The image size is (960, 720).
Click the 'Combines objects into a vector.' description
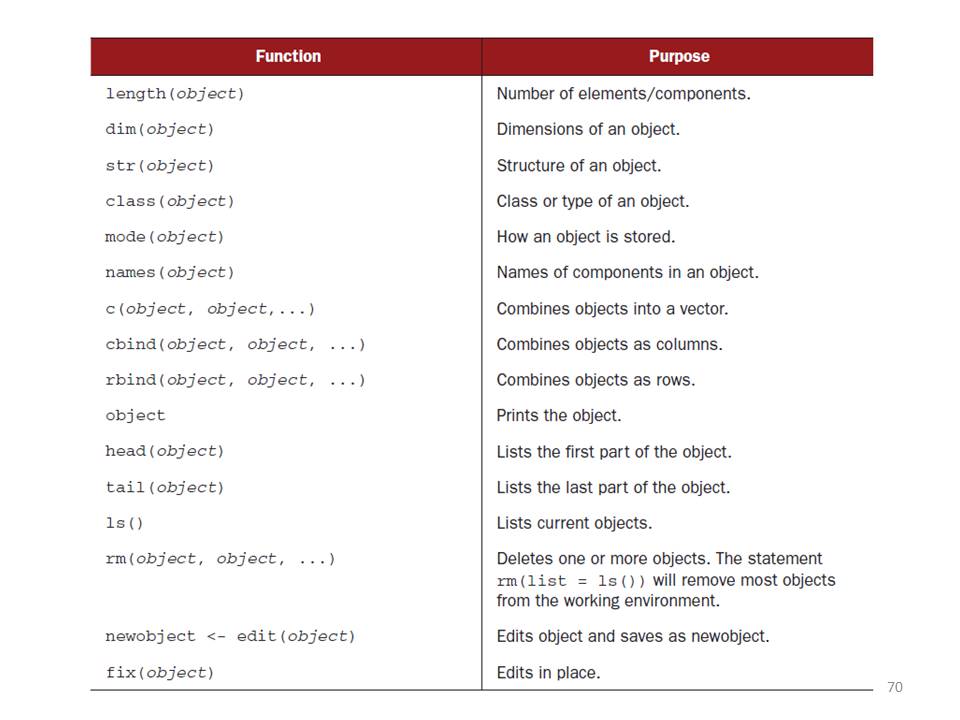click(x=612, y=309)
